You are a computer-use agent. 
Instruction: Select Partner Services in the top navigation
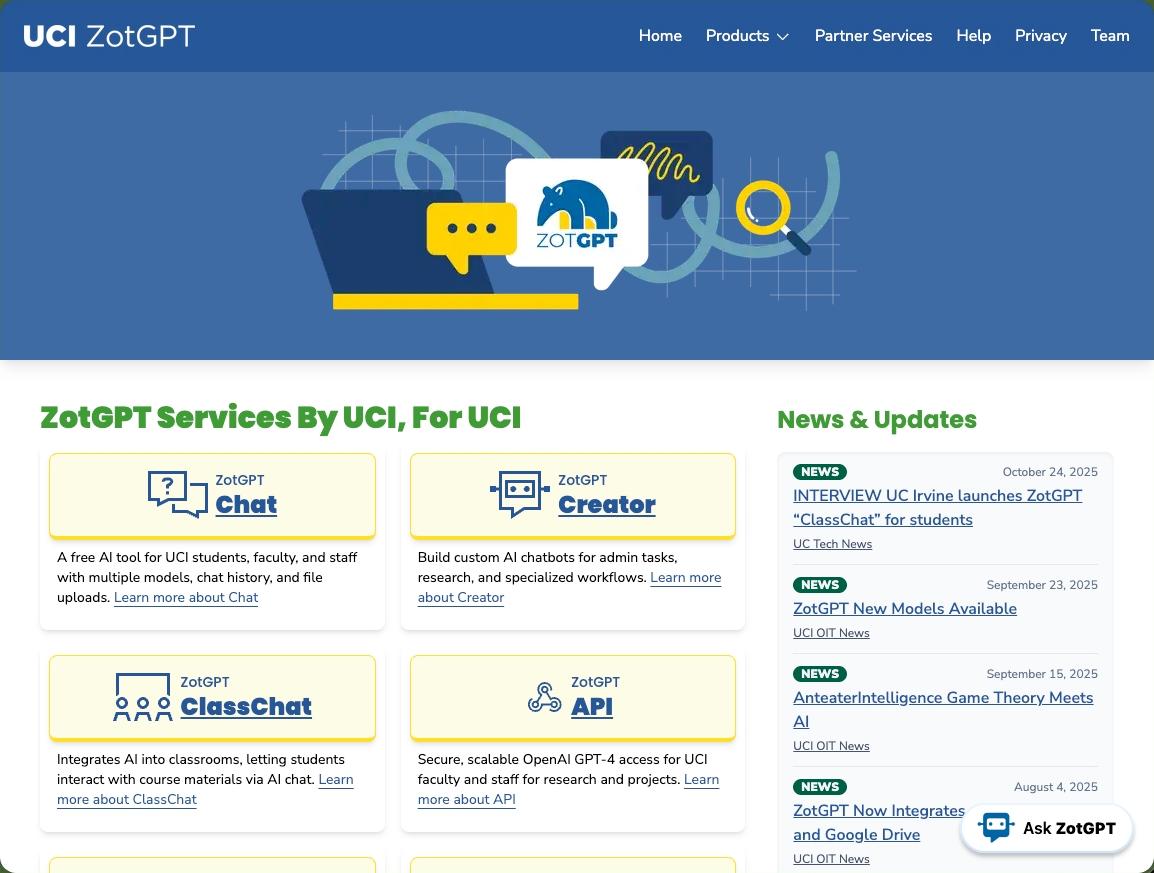[873, 35]
